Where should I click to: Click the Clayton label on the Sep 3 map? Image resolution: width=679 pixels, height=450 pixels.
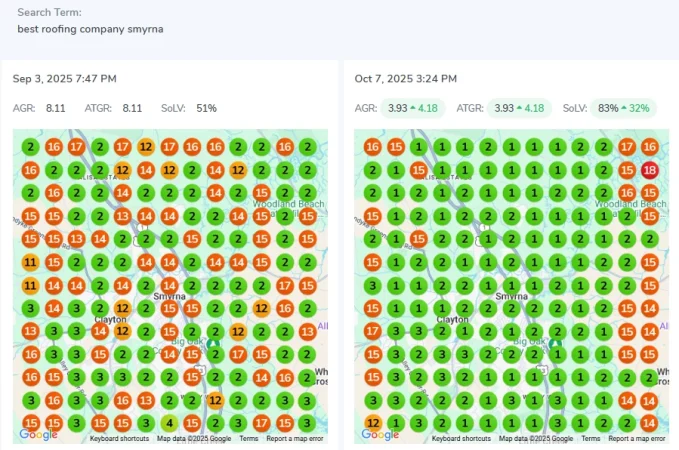[x=110, y=320]
